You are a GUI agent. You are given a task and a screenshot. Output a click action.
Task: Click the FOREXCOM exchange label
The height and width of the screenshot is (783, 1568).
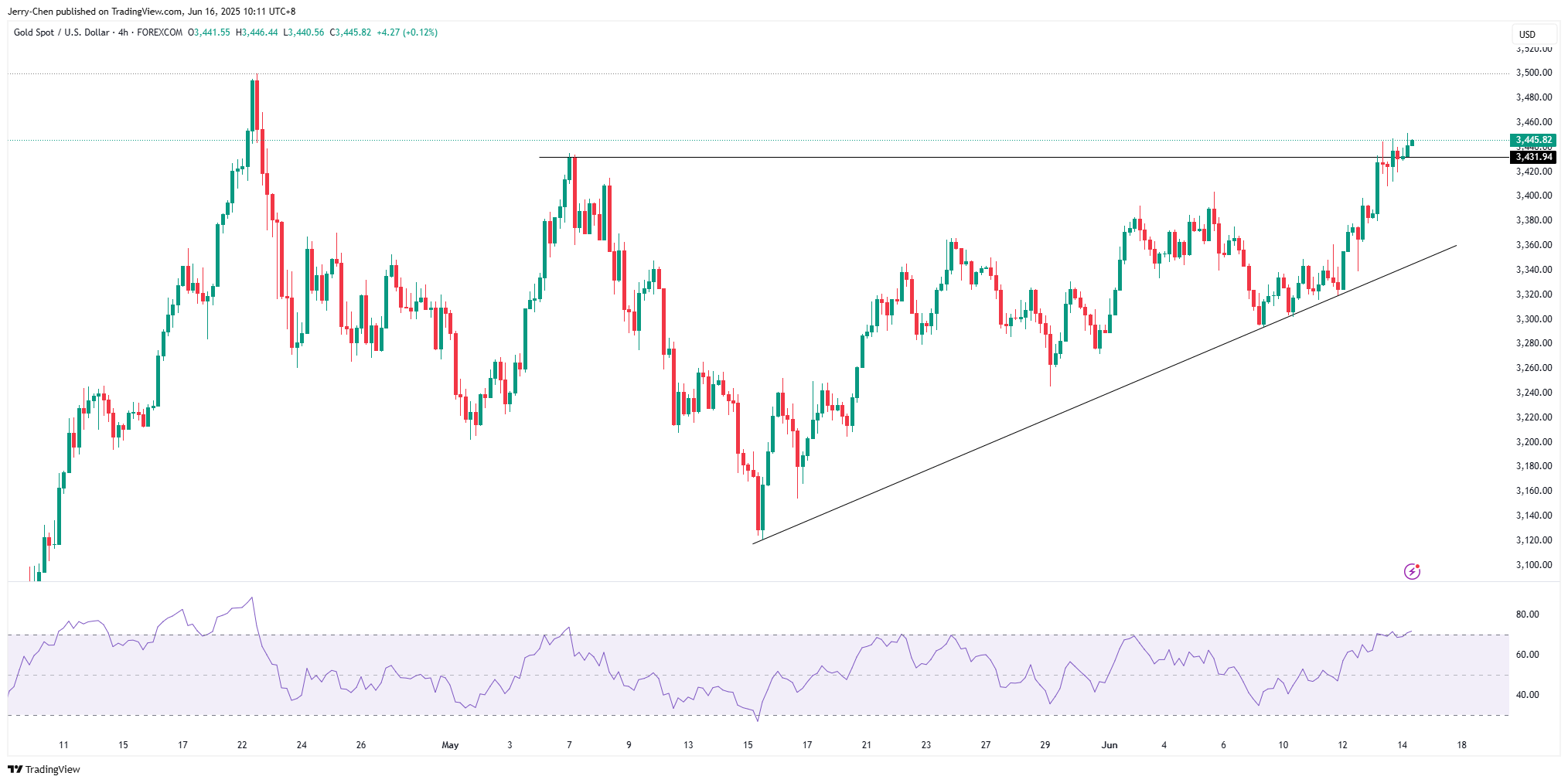click(x=160, y=32)
